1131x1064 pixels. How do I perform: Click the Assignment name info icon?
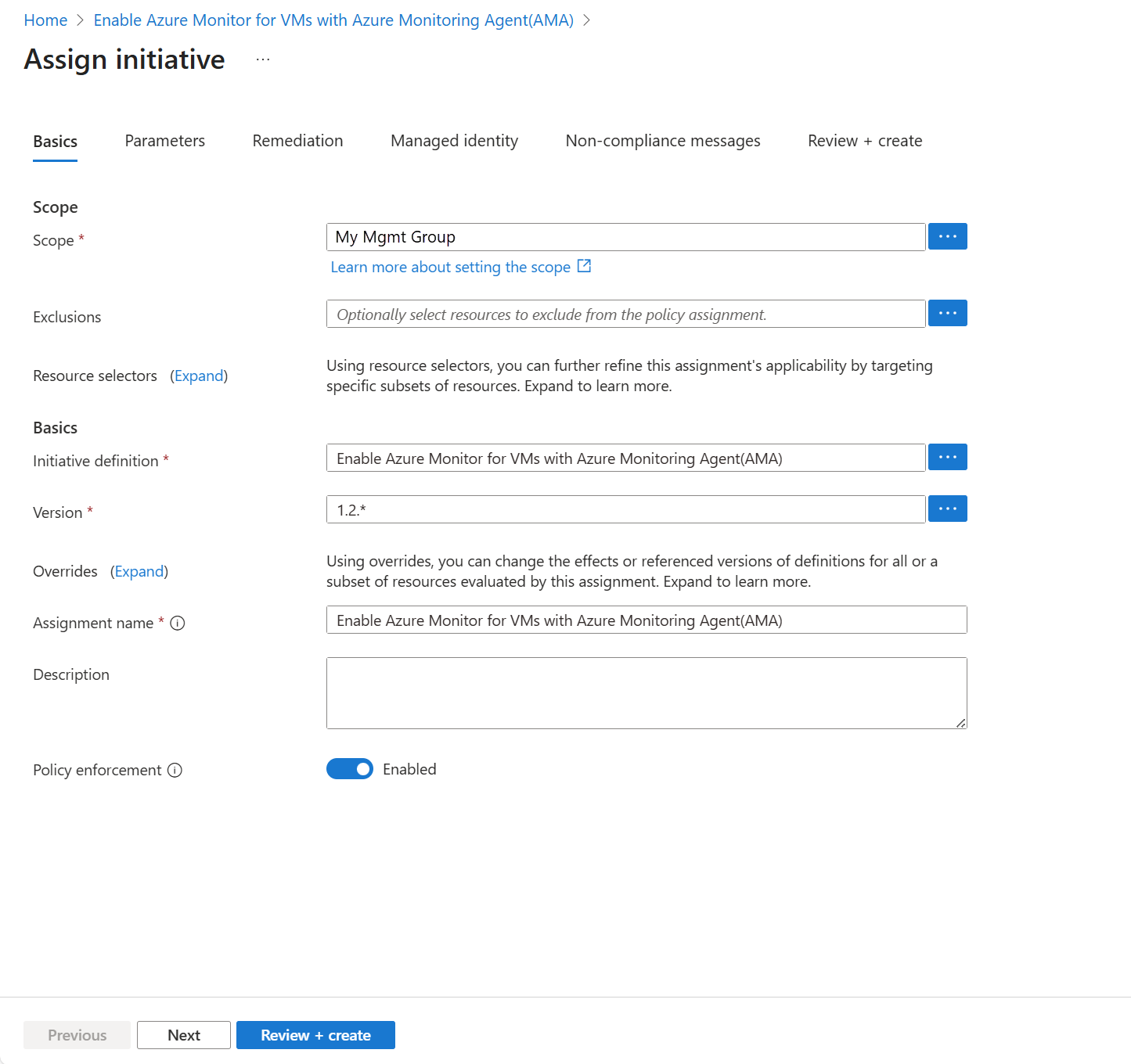(178, 624)
